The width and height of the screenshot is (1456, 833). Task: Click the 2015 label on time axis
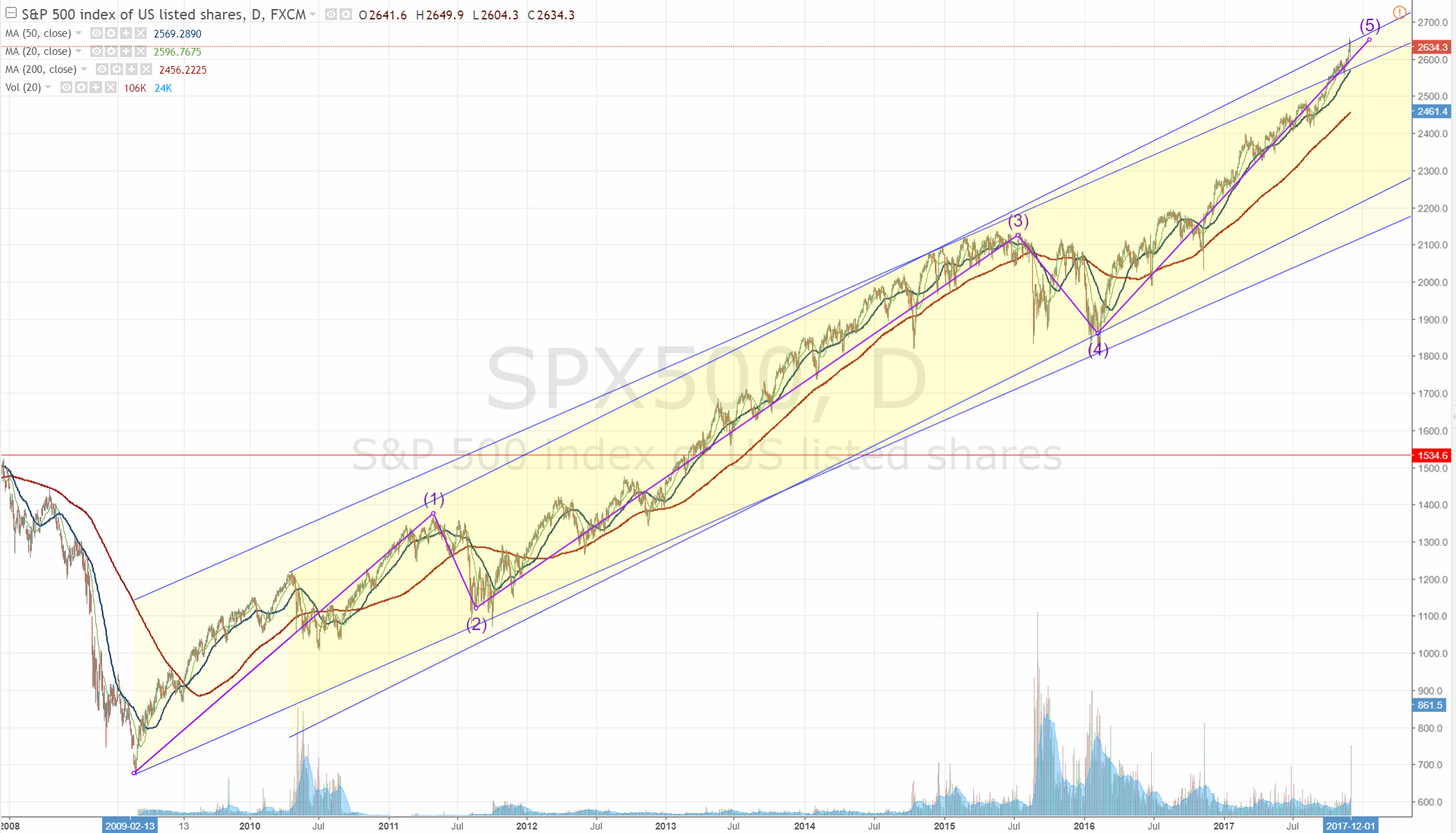[944, 826]
